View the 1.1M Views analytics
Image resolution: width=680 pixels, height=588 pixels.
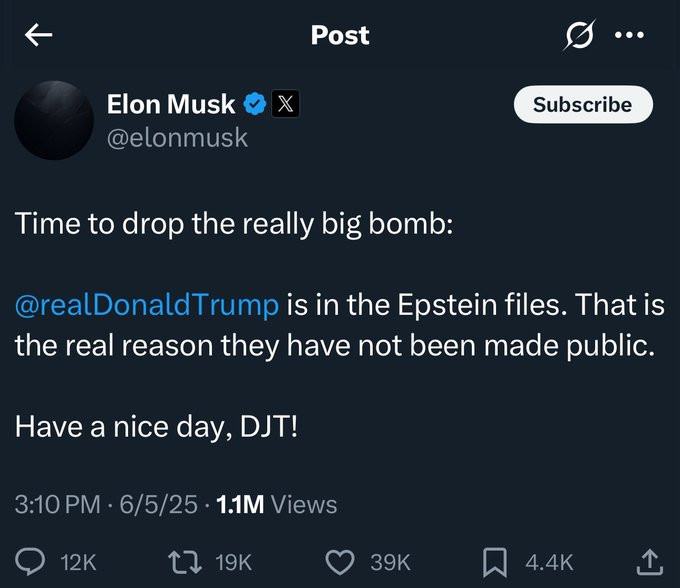coord(276,505)
